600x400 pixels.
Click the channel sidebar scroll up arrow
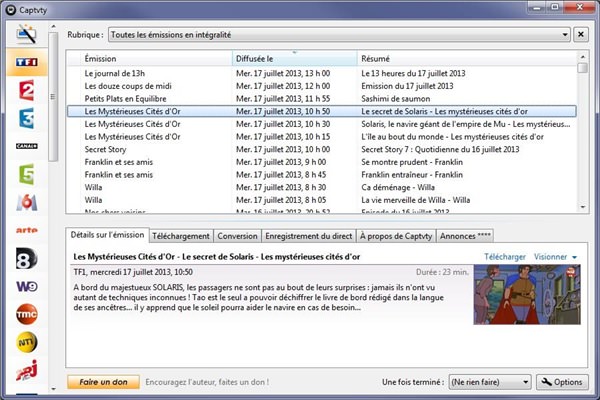tap(53, 26)
